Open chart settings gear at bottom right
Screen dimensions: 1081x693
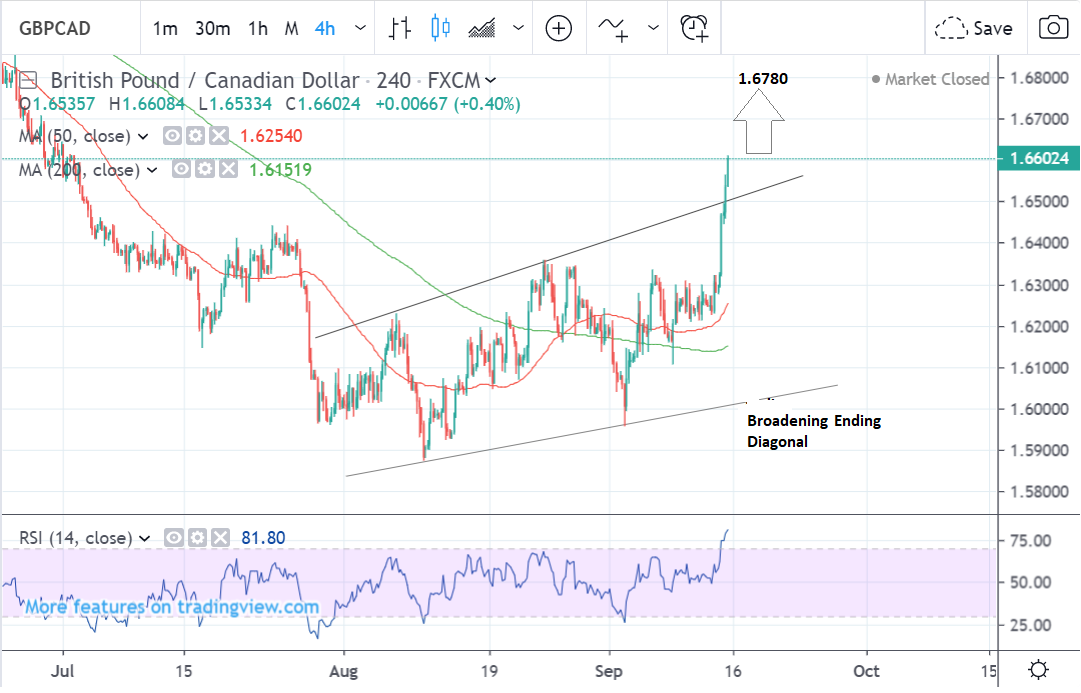click(x=1038, y=670)
